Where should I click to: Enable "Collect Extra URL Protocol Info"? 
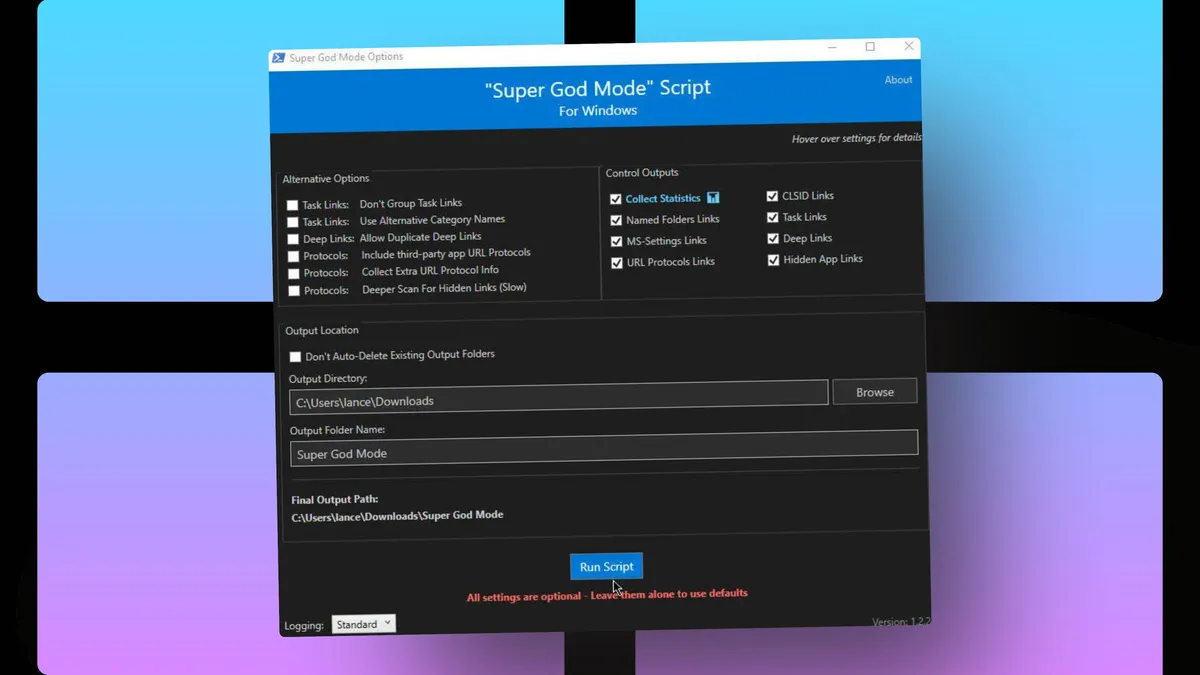[x=292, y=273]
